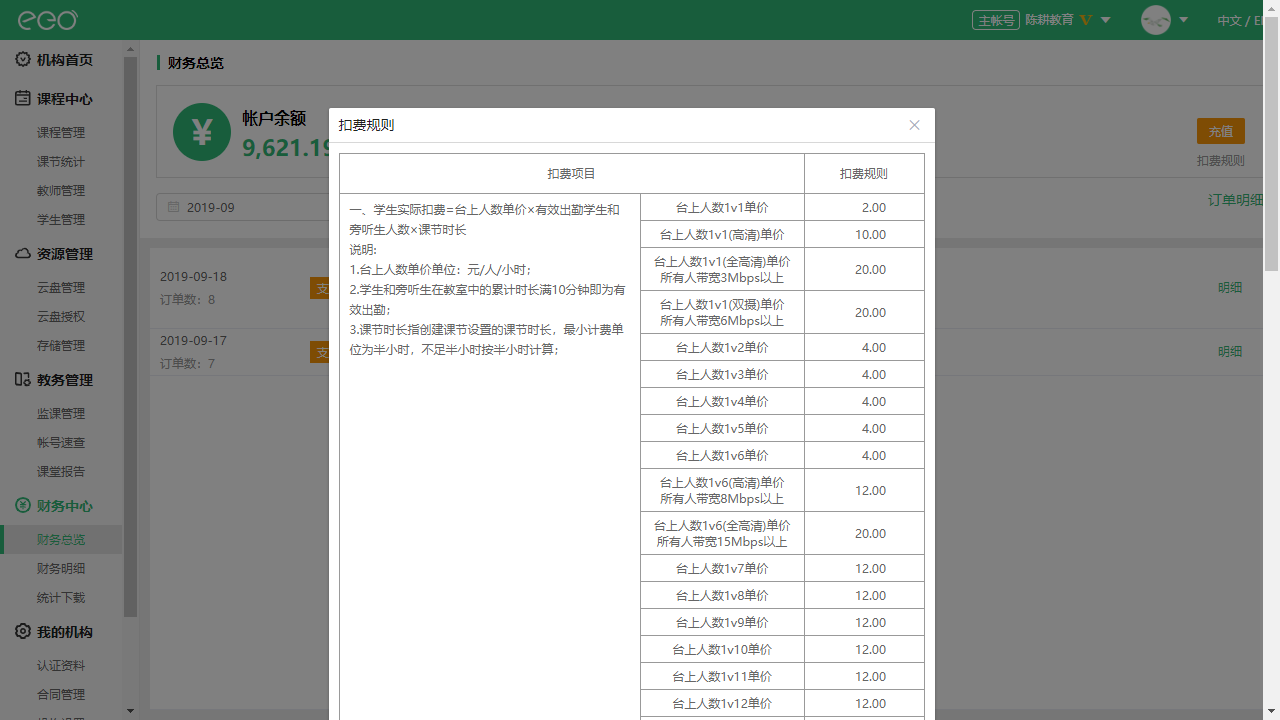Click the gold V badge icon
The image size is (1280, 720).
click(x=1085, y=20)
